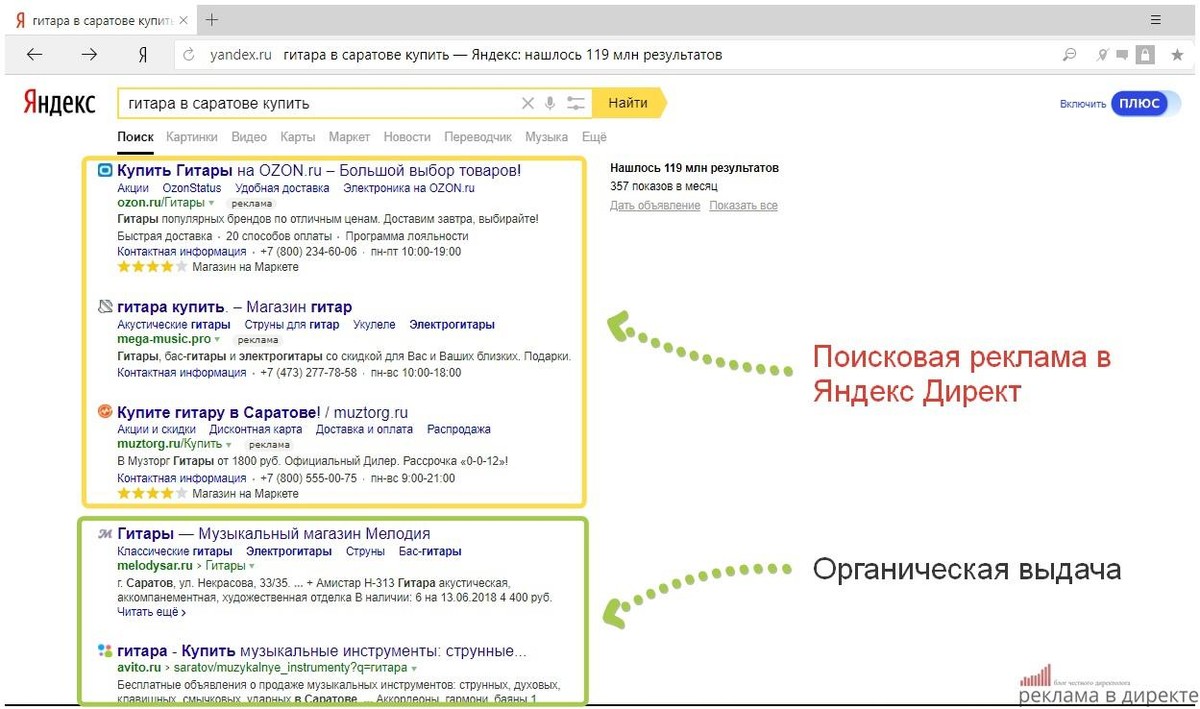Open the 'Электрогитары' Мелодия sitelink

coord(289,551)
